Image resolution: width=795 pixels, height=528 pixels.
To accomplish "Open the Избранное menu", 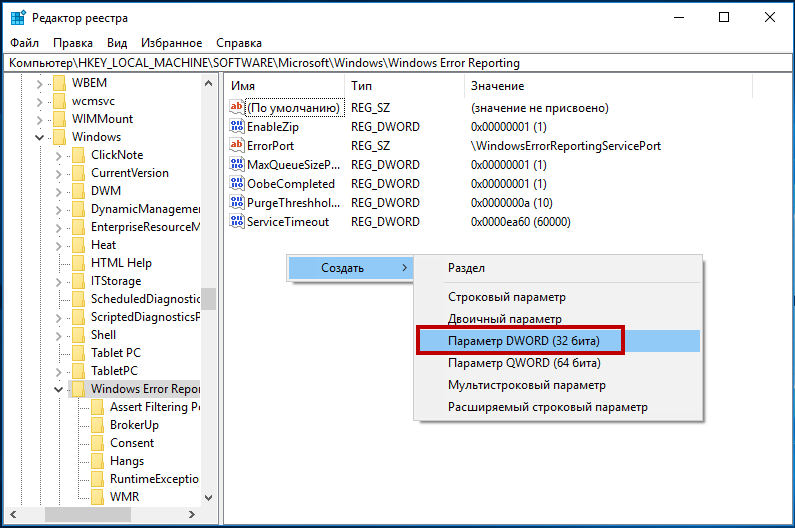I will click(x=171, y=43).
